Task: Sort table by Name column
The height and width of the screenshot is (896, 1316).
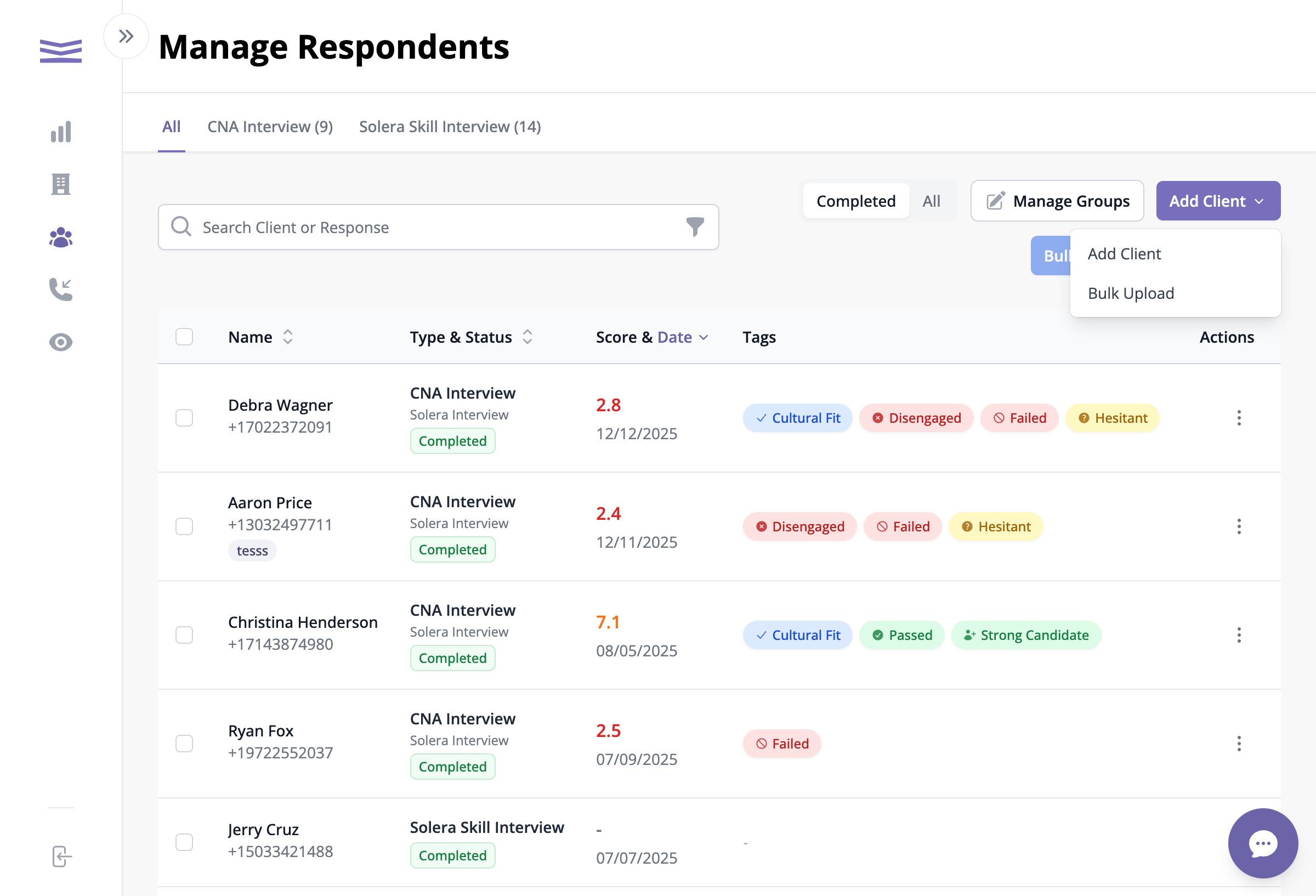Action: 260,337
